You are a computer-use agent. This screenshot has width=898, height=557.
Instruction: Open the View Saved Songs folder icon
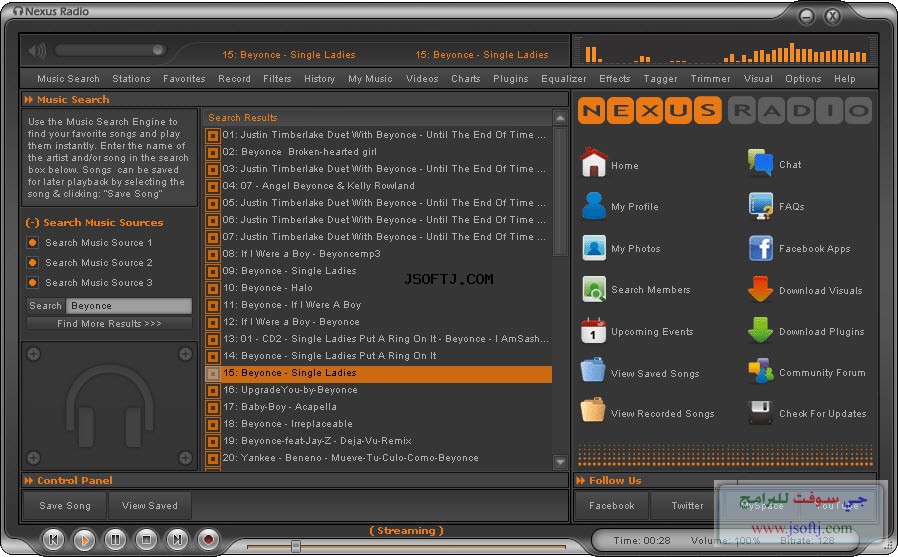tap(593, 370)
